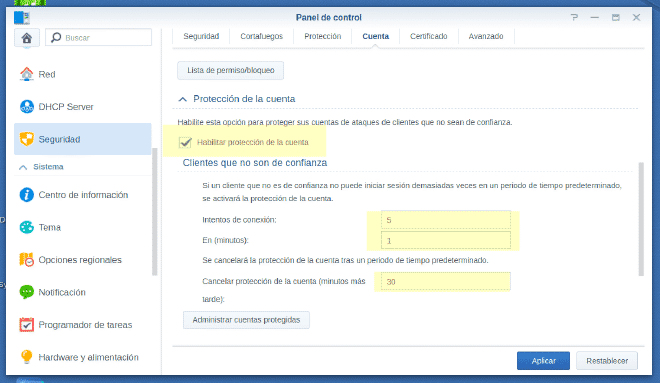
Task: Open the Red network icon
Action: (27, 74)
